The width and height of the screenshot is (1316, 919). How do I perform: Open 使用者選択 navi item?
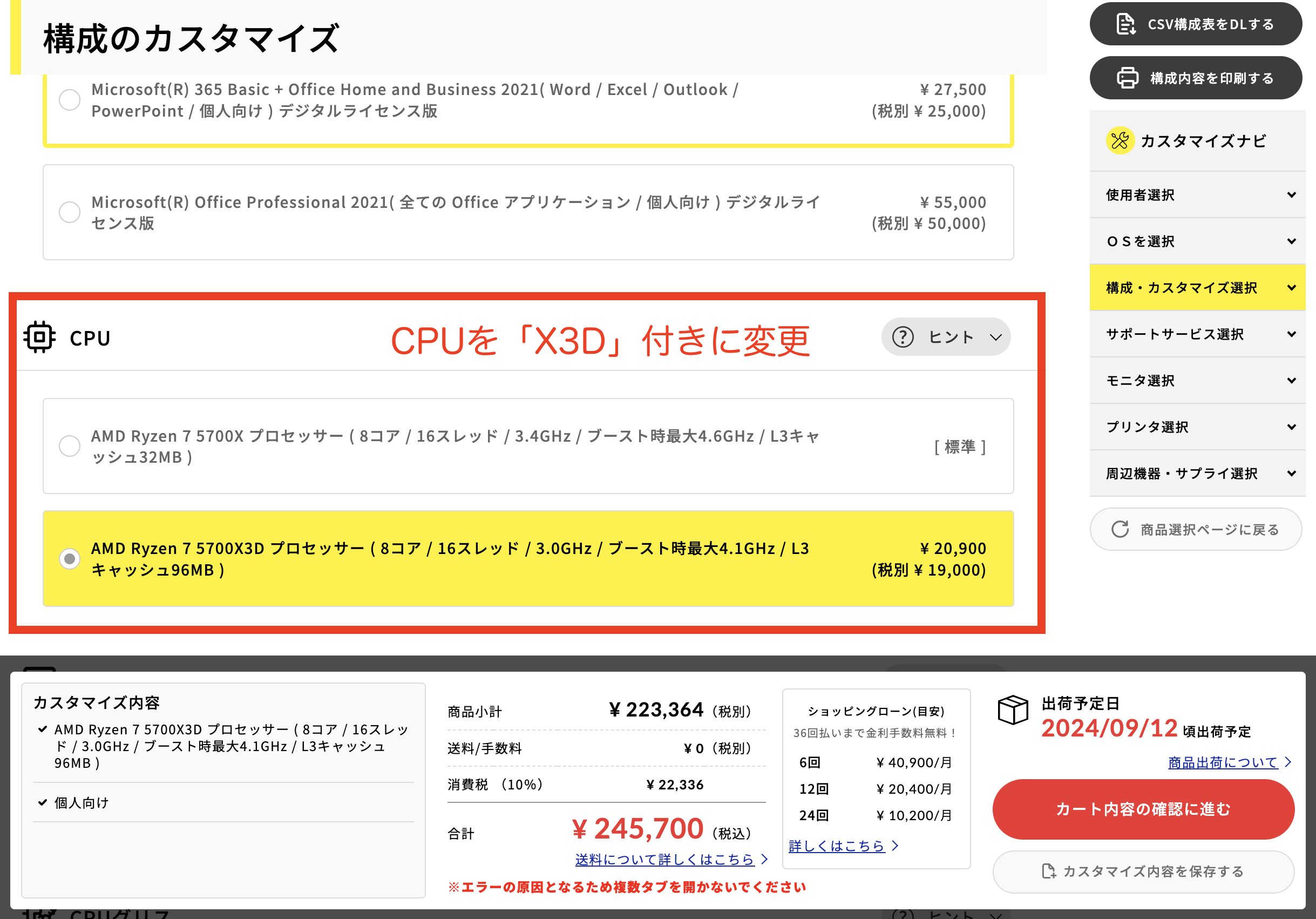(1197, 194)
